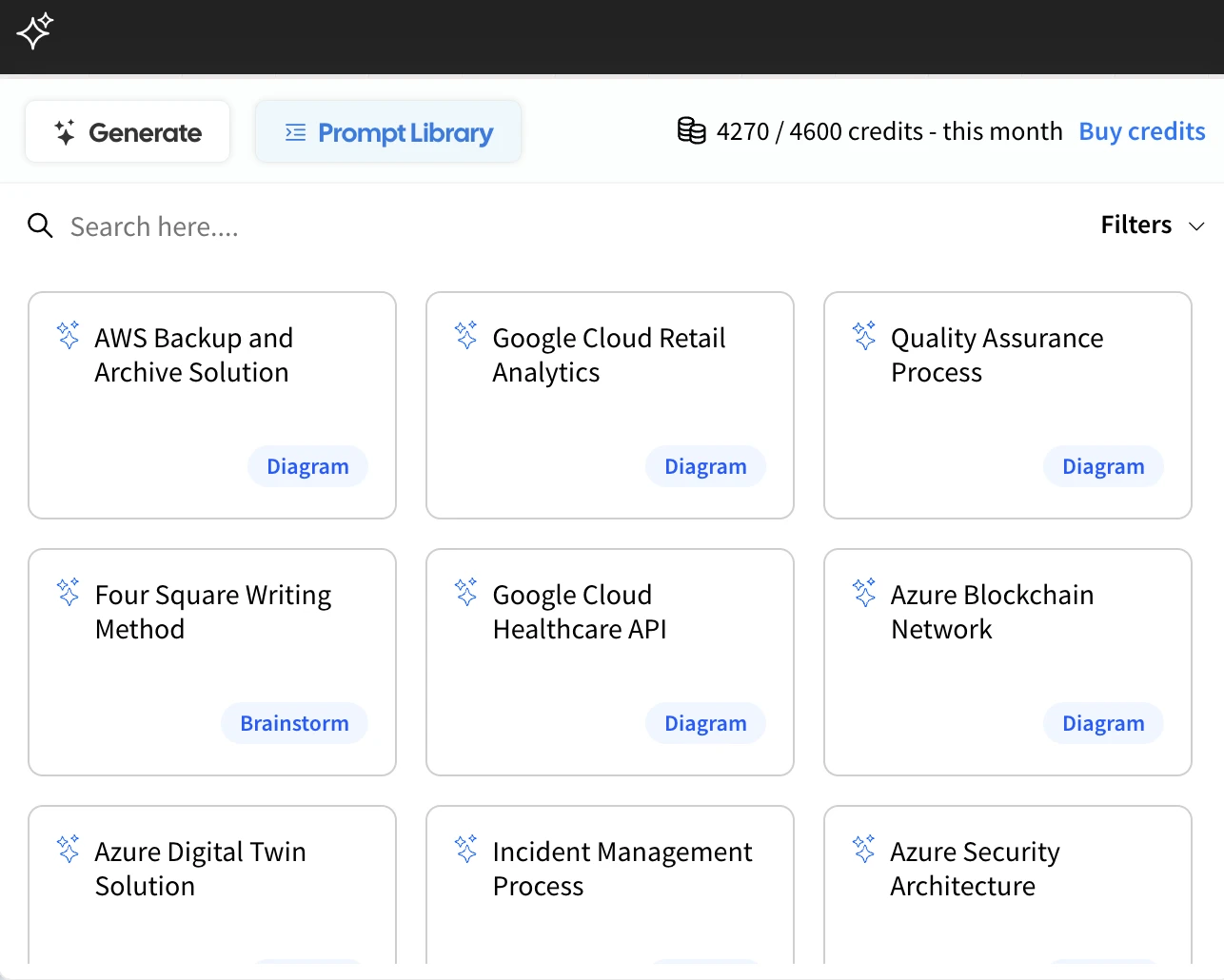
Task: Click the 4270 / 4600 credits text
Action: [x=889, y=131]
